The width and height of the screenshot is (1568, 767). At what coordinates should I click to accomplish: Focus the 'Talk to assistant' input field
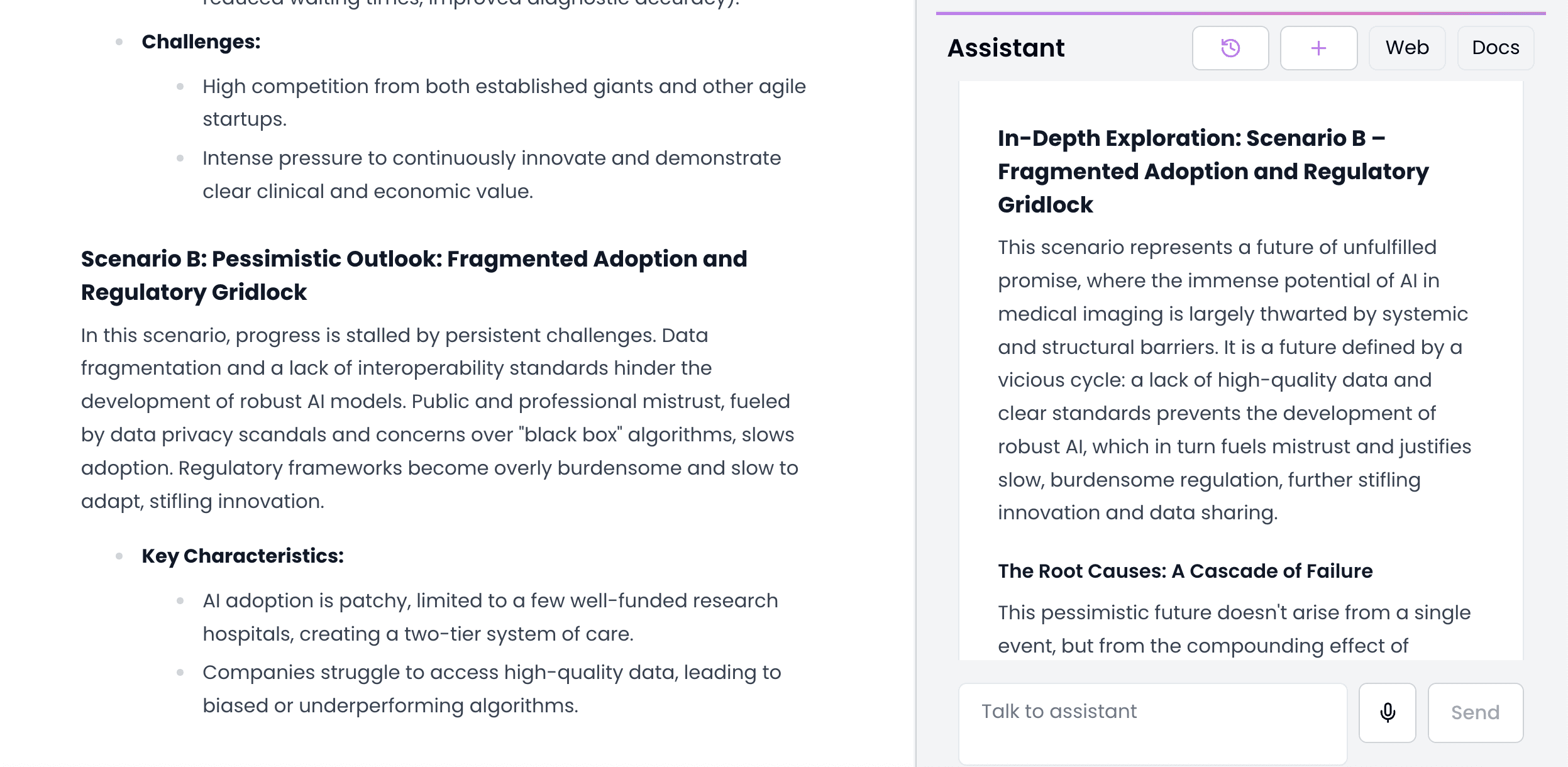1152,723
